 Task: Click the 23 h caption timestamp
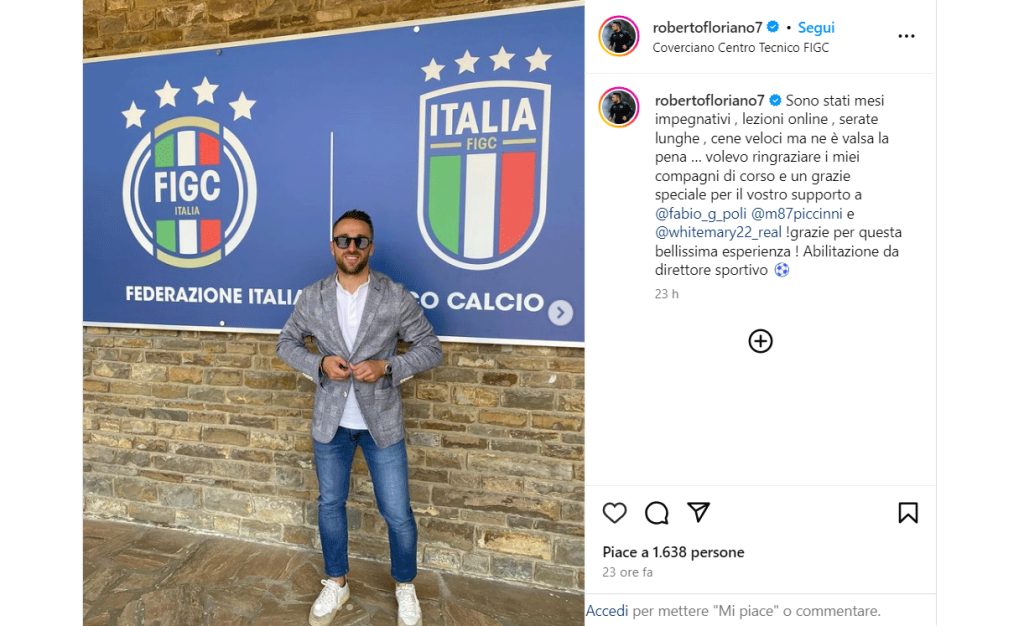[x=666, y=294]
